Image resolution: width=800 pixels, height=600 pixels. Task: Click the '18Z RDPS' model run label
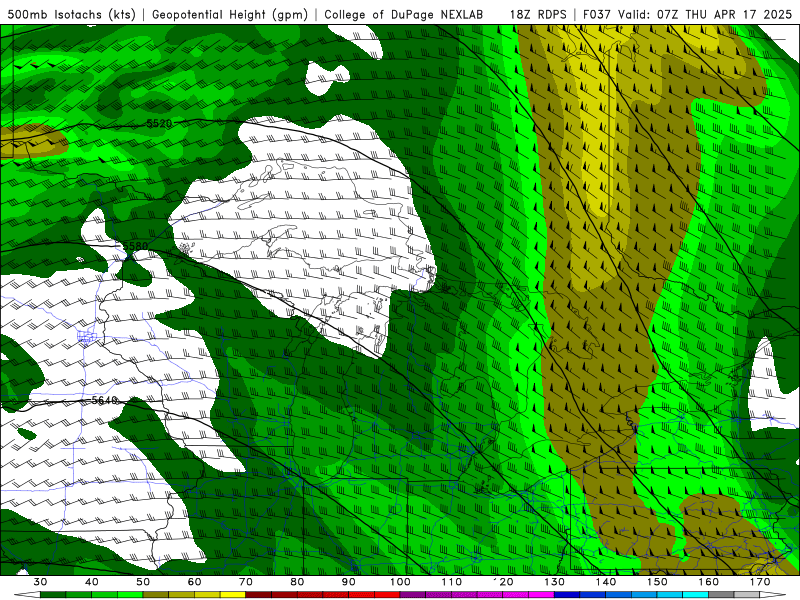[x=538, y=14]
